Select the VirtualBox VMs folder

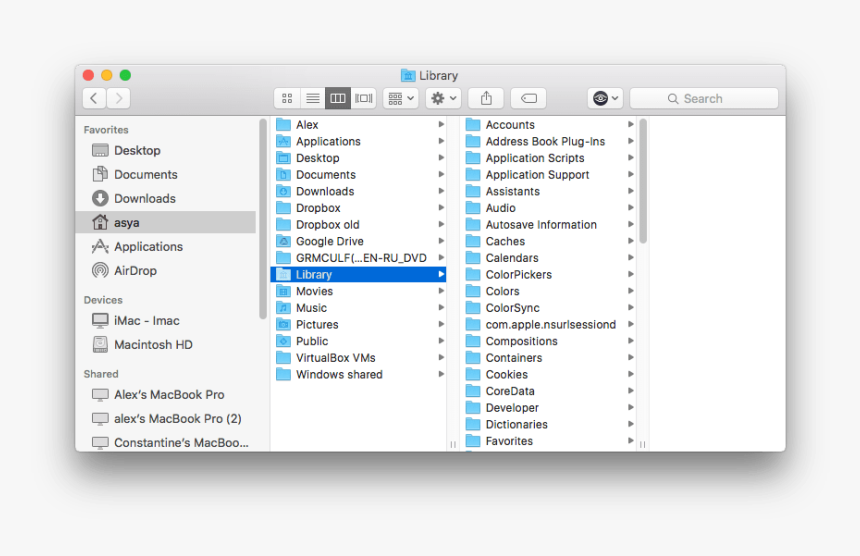pos(358,358)
